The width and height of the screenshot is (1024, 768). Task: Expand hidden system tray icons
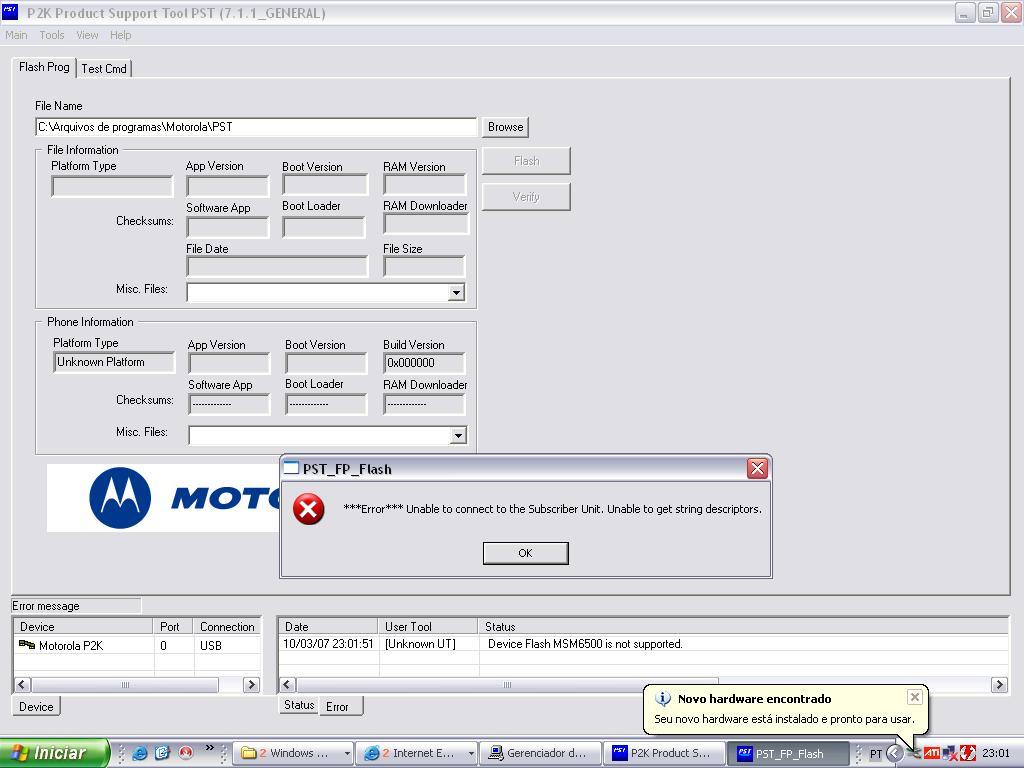tap(894, 753)
